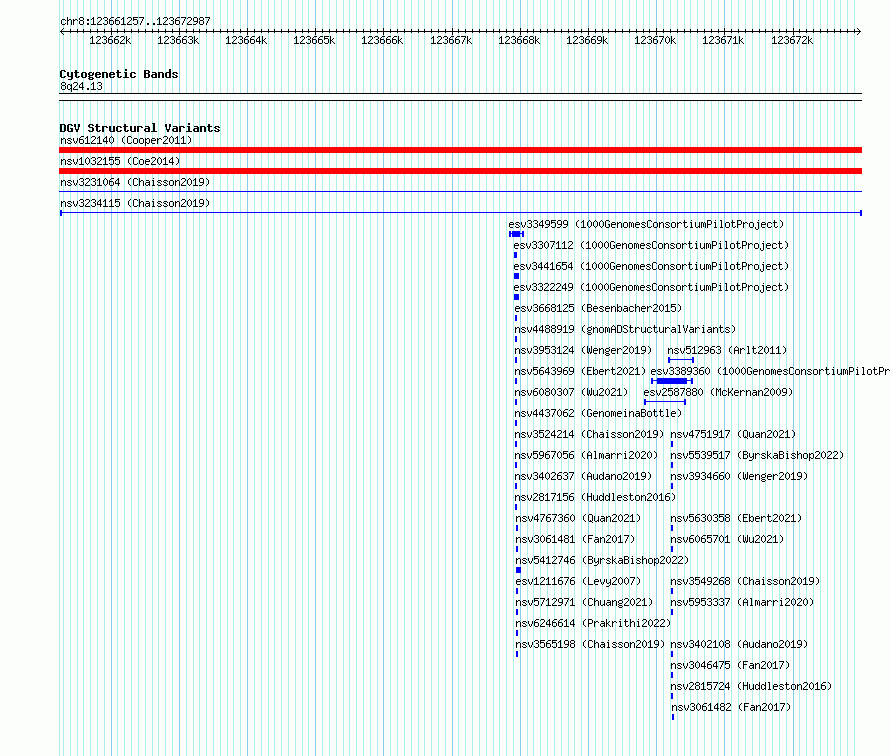Click the 123665k ruler position
The height and width of the screenshot is (756, 890).
[x=314, y=40]
